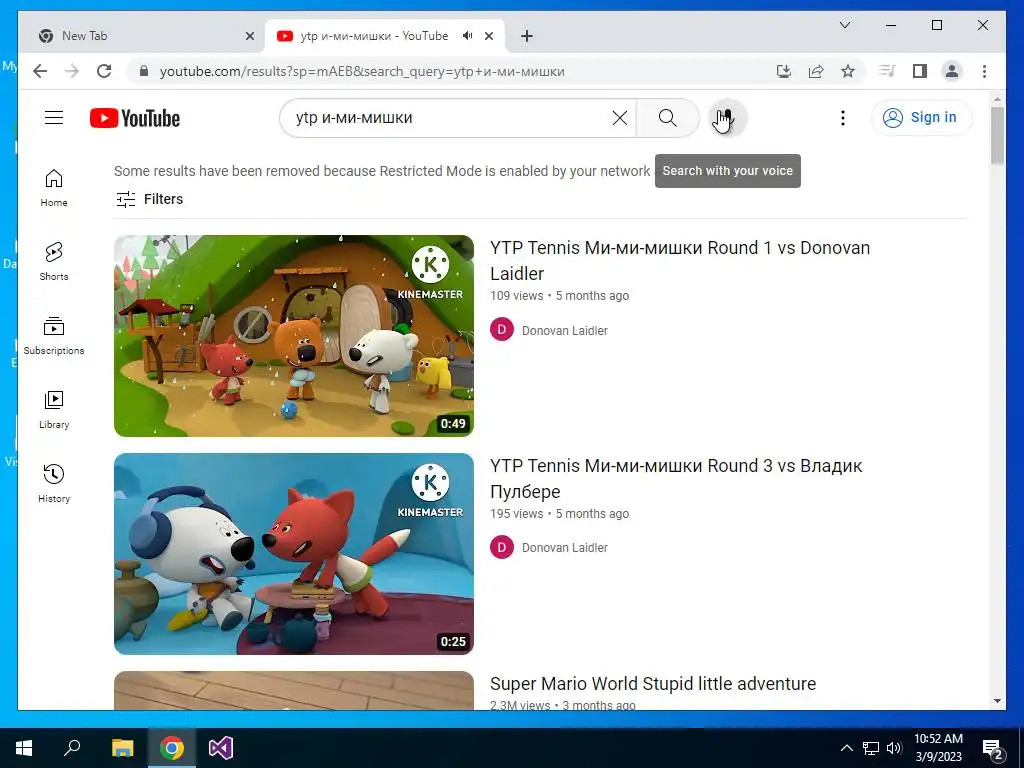Open the notification center

(993, 748)
